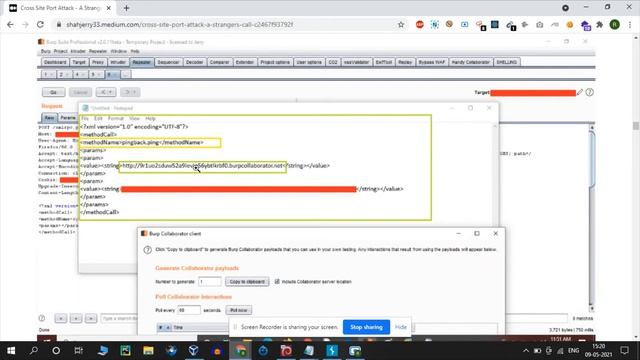Viewport: 640px width, 360px height.
Task: Open the Chrome three-dot menu
Action: click(x=630, y=24)
